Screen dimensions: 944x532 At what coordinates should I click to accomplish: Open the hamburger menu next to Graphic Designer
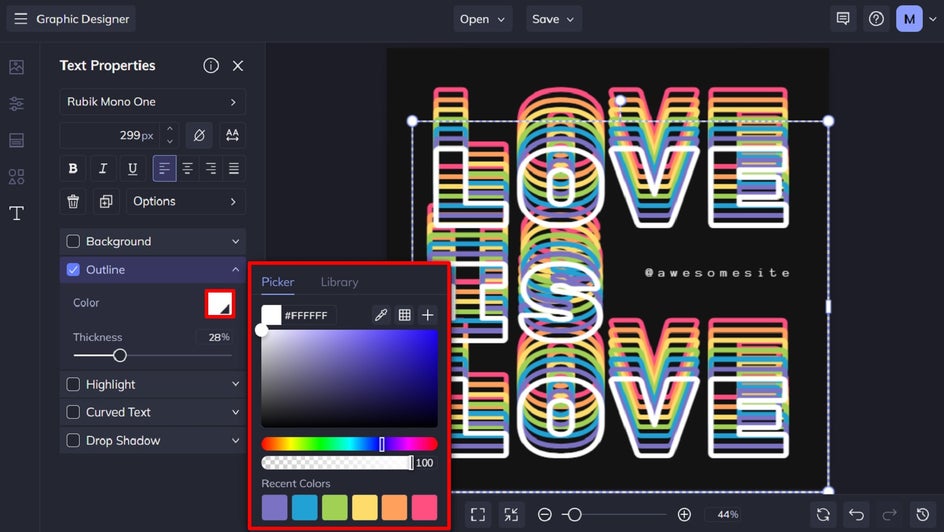(20, 19)
